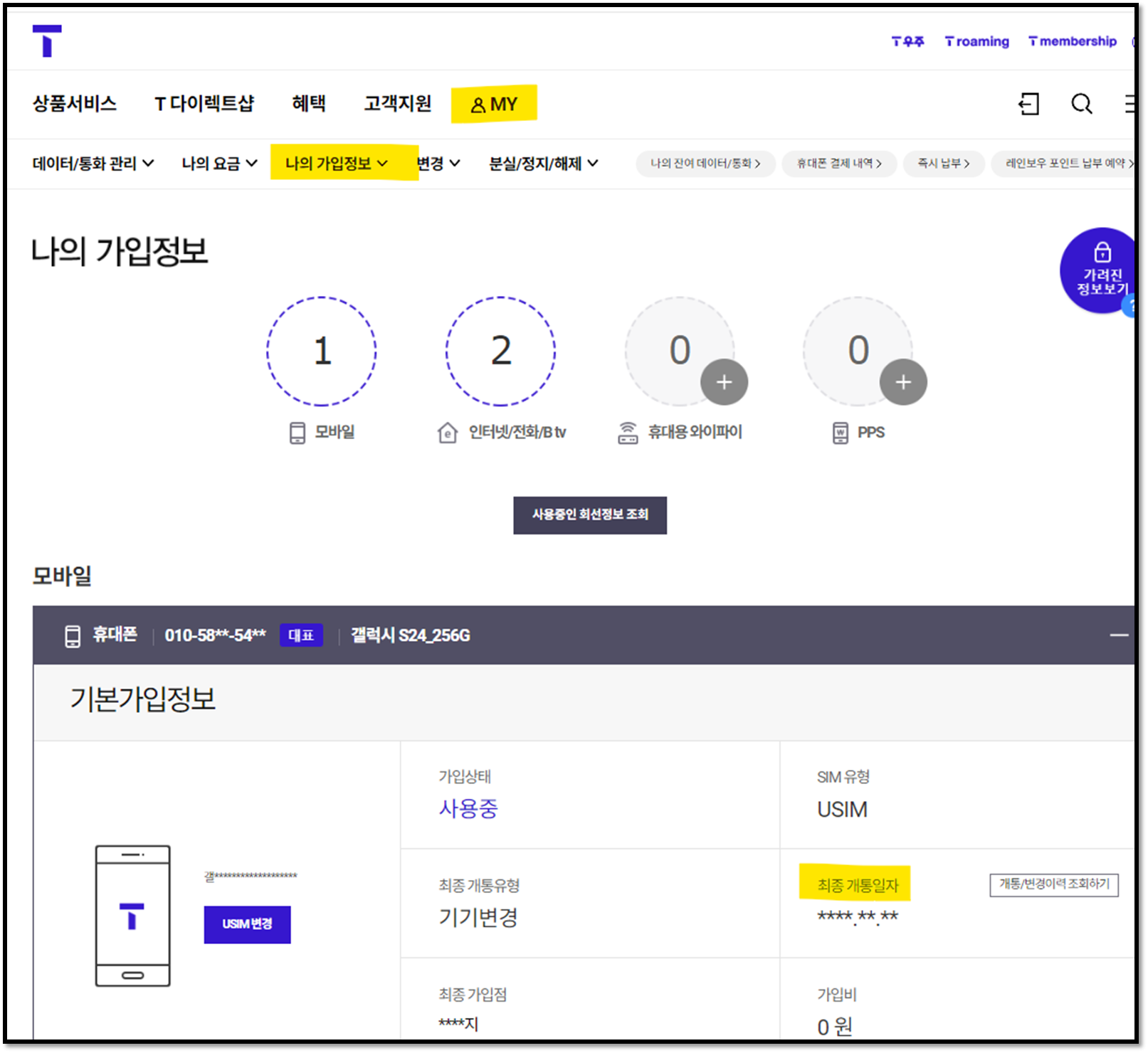Image resolution: width=1148 pixels, height=1053 pixels.
Task: Go to T membership link
Action: pyautogui.click(x=1073, y=41)
